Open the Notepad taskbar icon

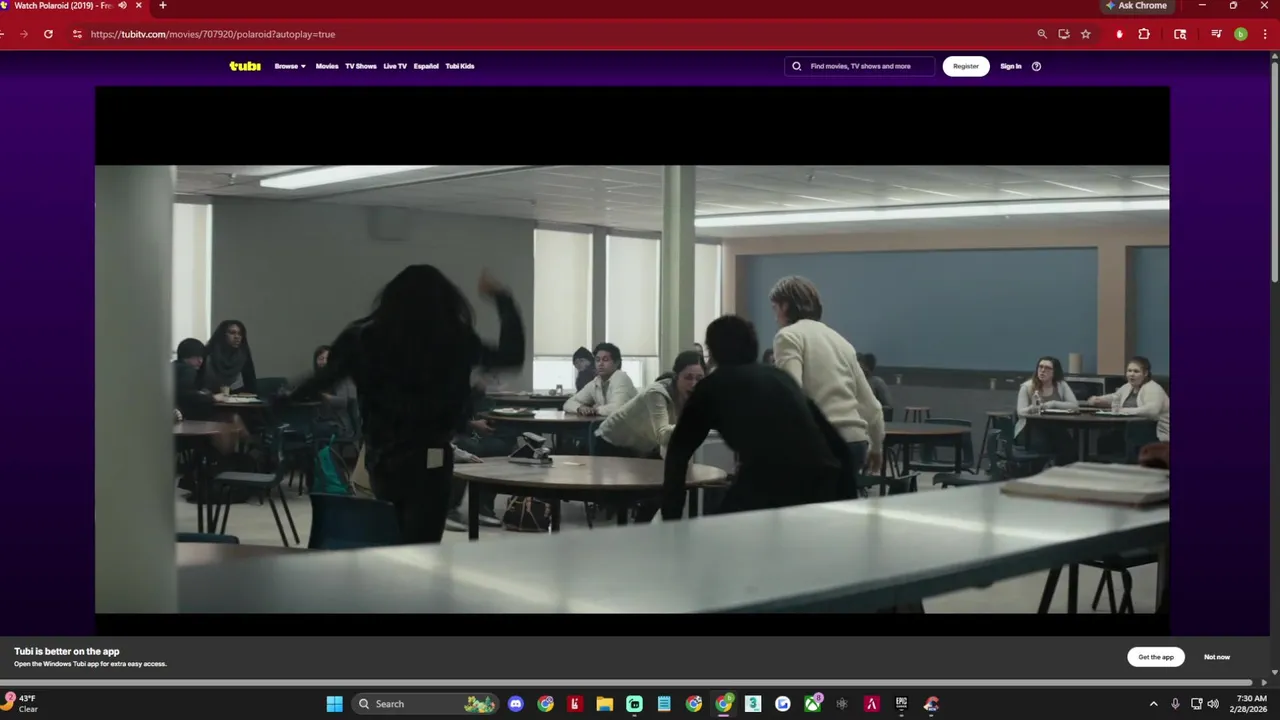tap(664, 704)
